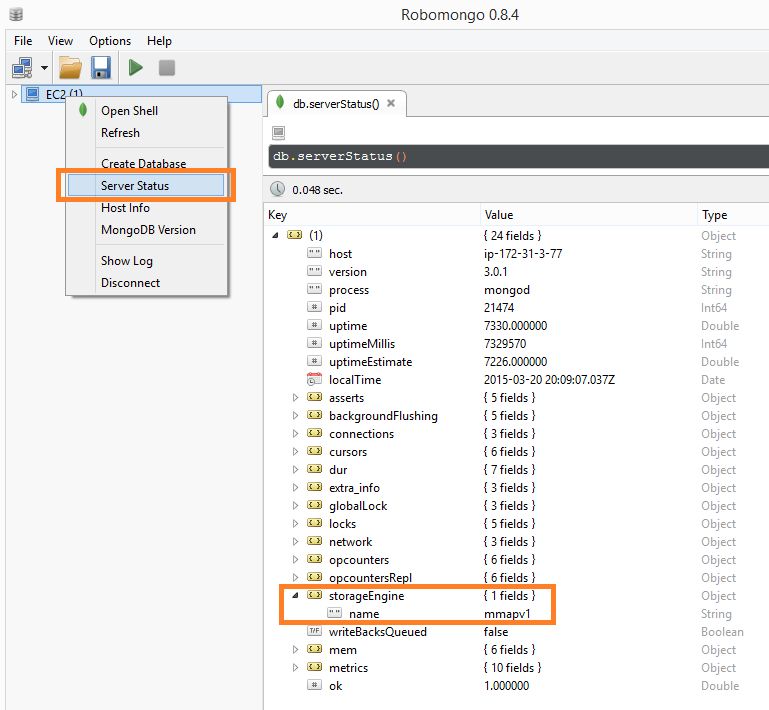Open the Options menu
The width and height of the screenshot is (769, 710).
[x=110, y=41]
